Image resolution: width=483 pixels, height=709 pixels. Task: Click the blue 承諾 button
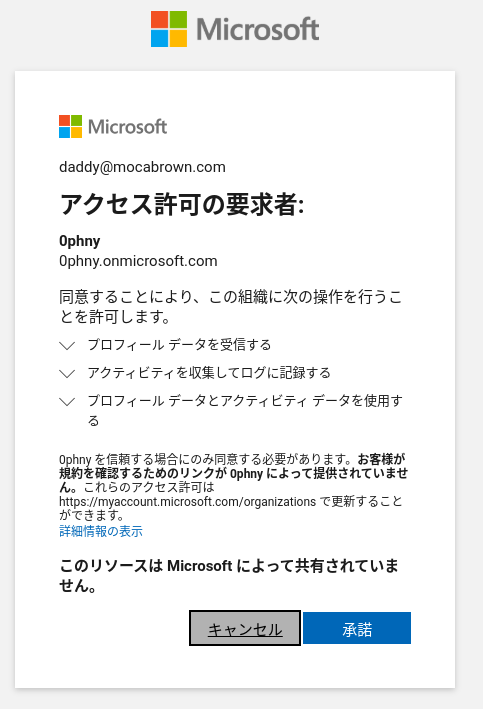click(x=357, y=628)
